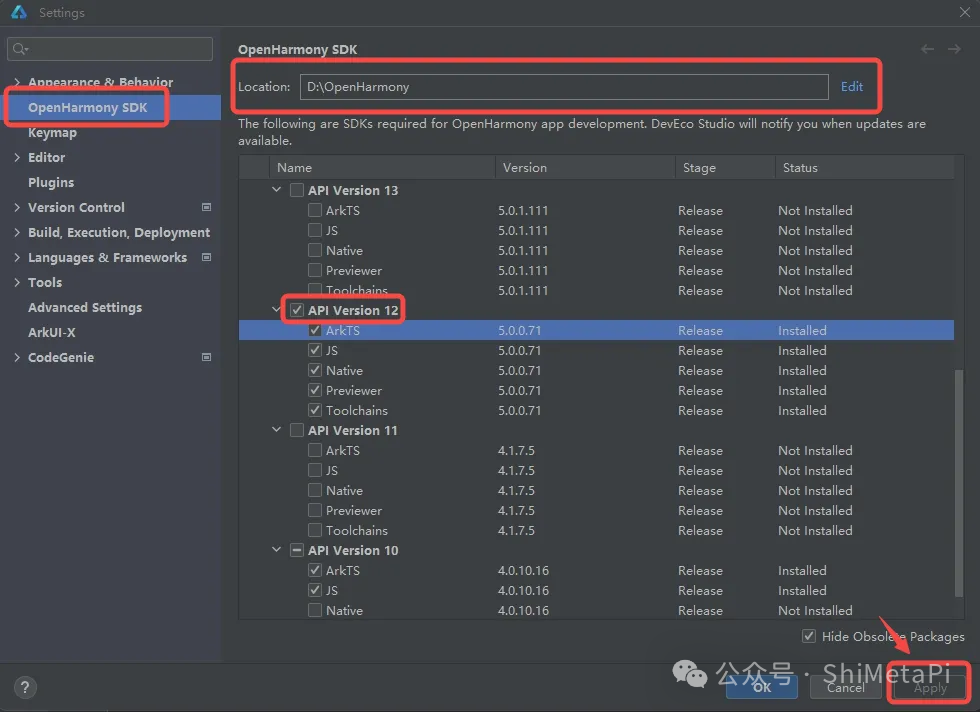The height and width of the screenshot is (712, 980).
Task: Uncheck Native 5.0.0.71 checkbox
Action: pyautogui.click(x=315, y=370)
